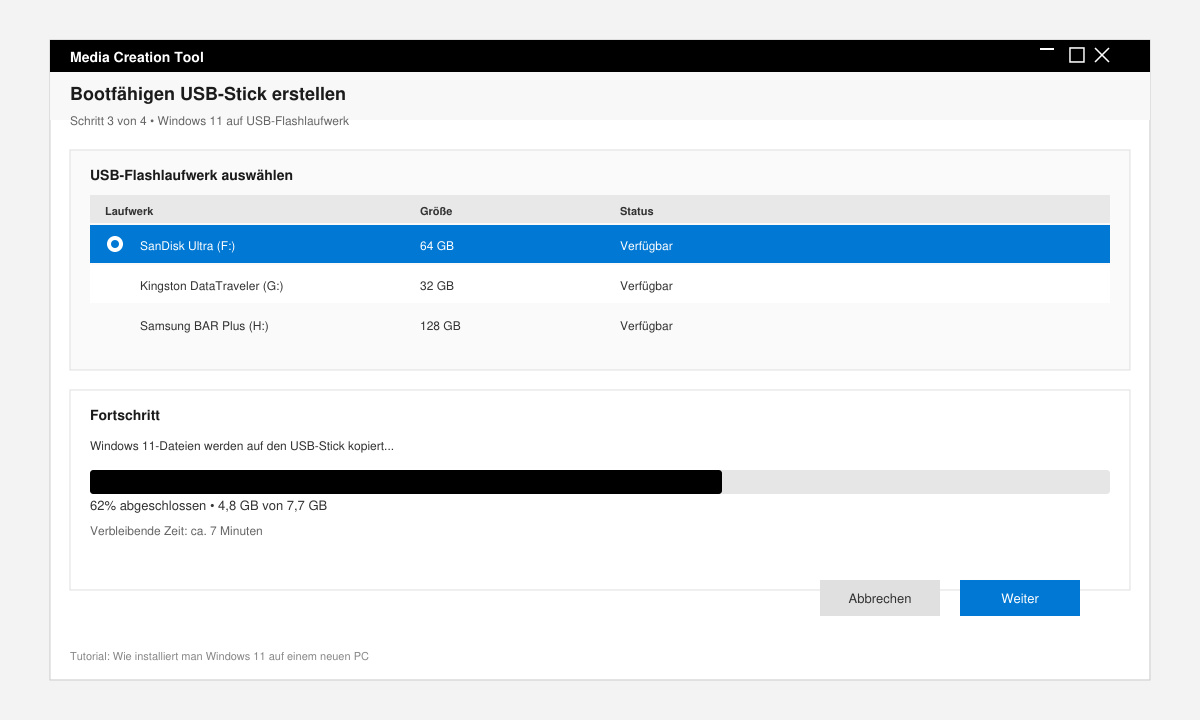Click the Abbrechen button
The image size is (1200, 720).
click(880, 598)
